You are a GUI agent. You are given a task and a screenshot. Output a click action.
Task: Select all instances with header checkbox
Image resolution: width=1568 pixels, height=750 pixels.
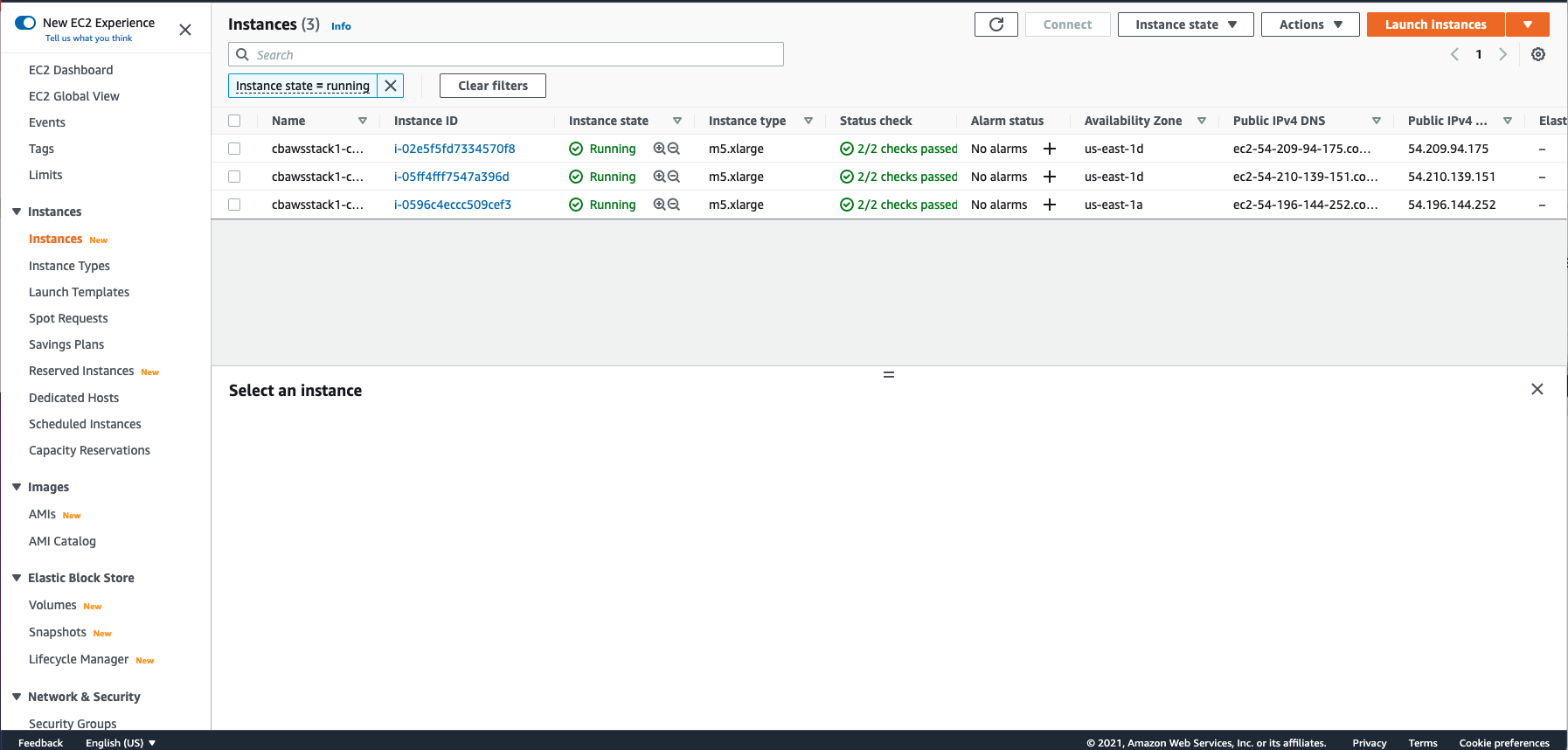(234, 121)
